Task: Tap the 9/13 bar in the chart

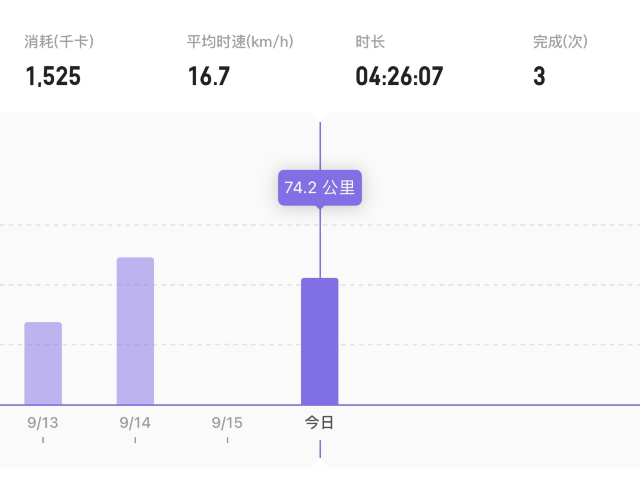Action: (43, 363)
